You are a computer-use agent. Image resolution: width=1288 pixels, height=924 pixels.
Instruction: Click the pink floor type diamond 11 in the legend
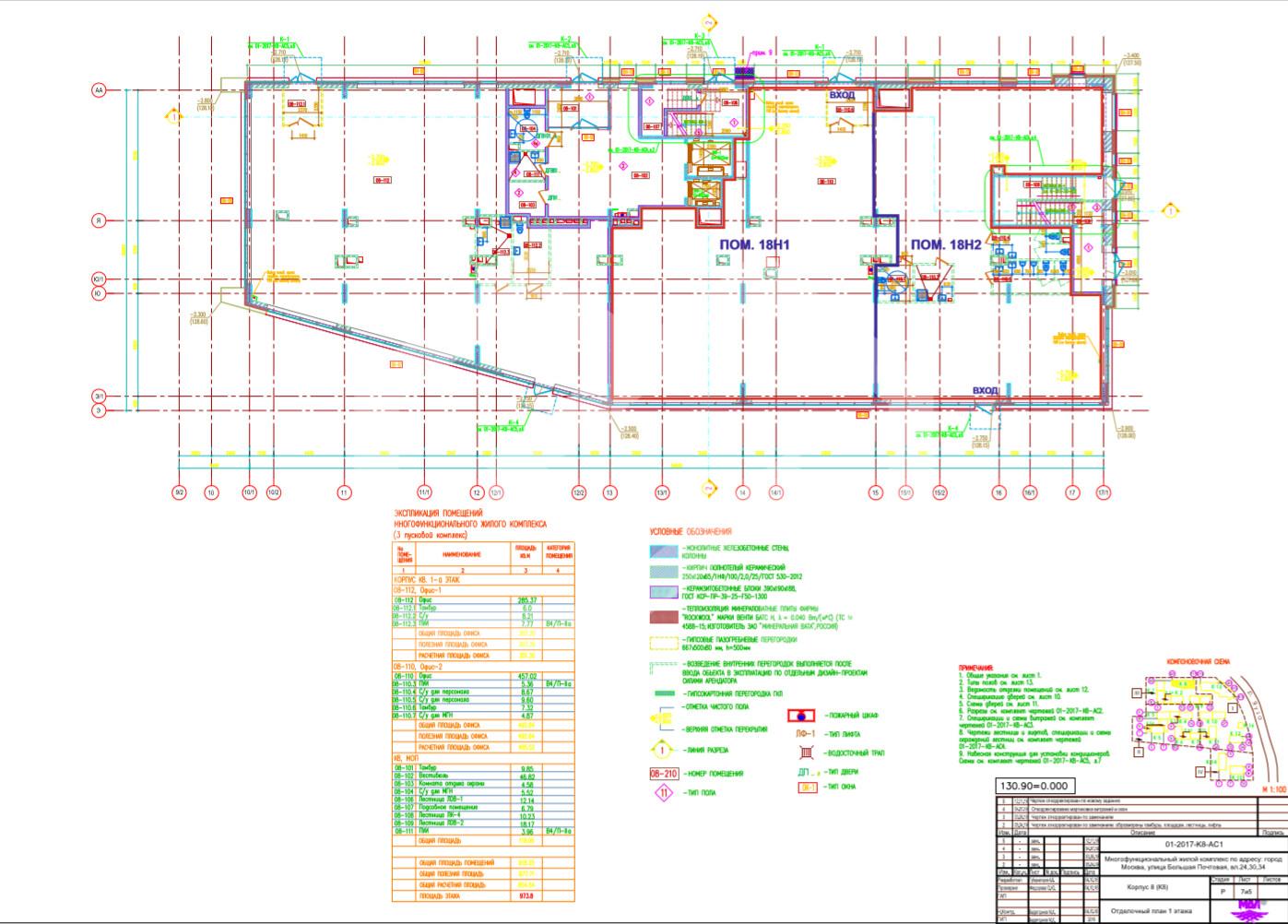click(x=664, y=792)
